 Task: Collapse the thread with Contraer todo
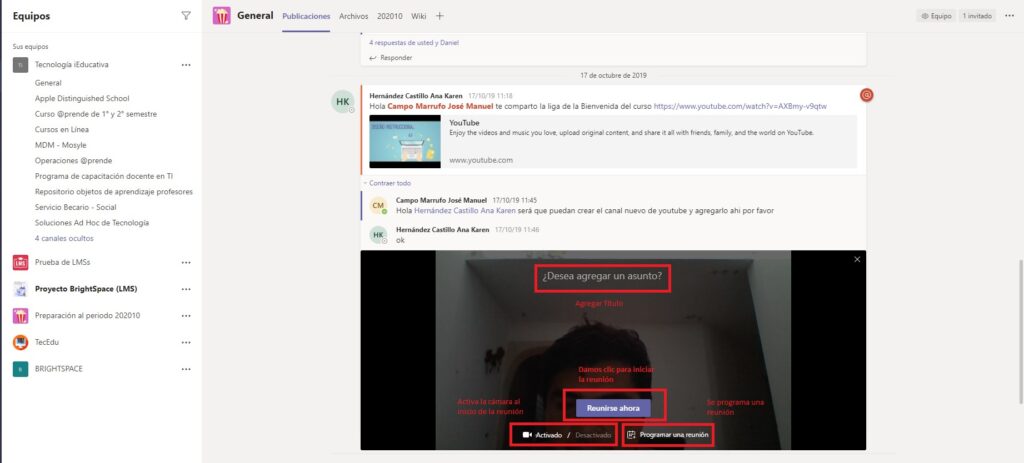click(x=389, y=183)
